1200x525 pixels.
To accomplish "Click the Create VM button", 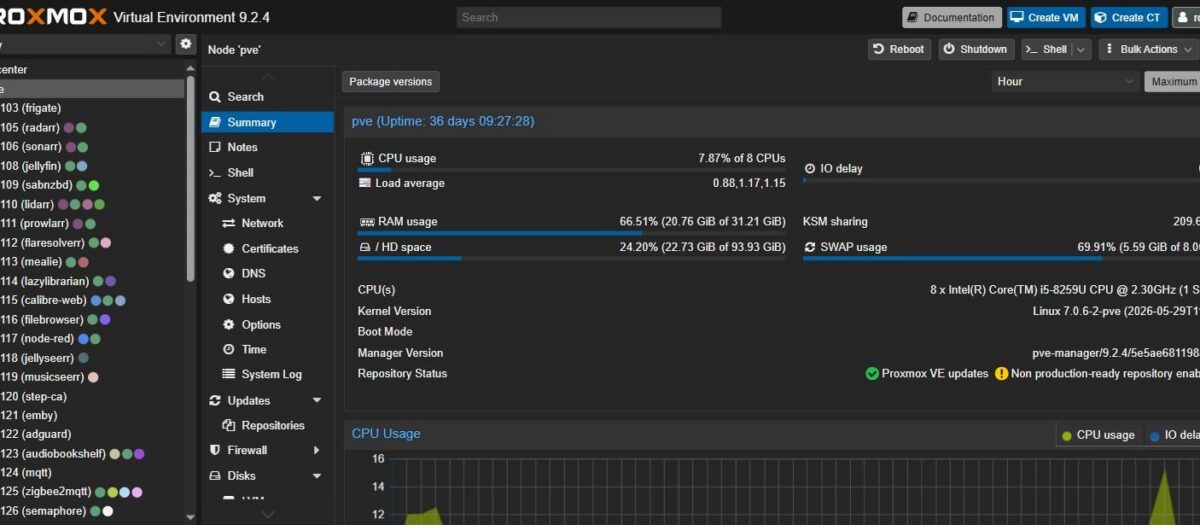I will click(x=1045, y=17).
